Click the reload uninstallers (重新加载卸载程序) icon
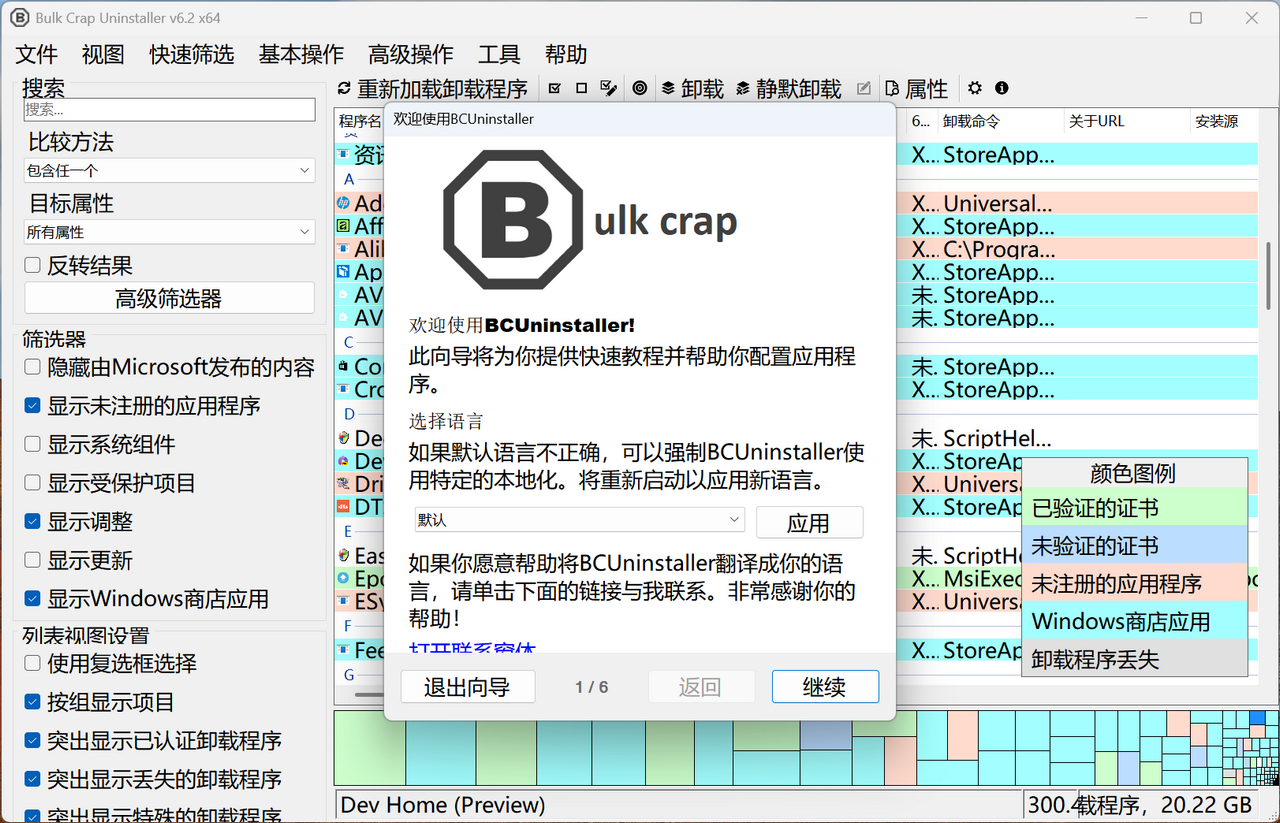1280x823 pixels. pyautogui.click(x=345, y=89)
